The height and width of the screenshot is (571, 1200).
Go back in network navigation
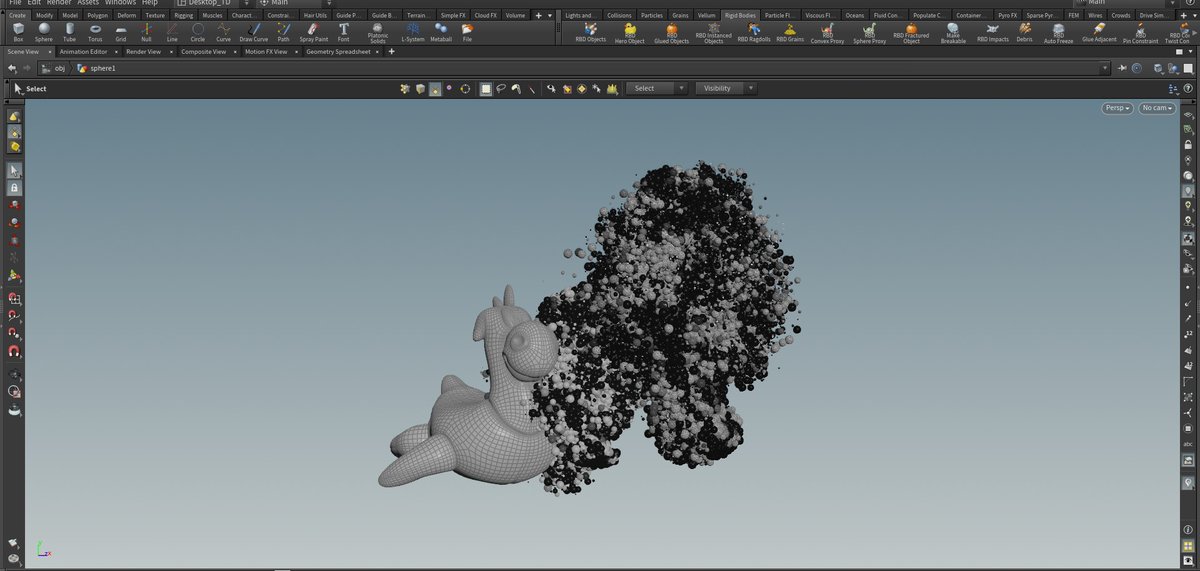point(11,68)
